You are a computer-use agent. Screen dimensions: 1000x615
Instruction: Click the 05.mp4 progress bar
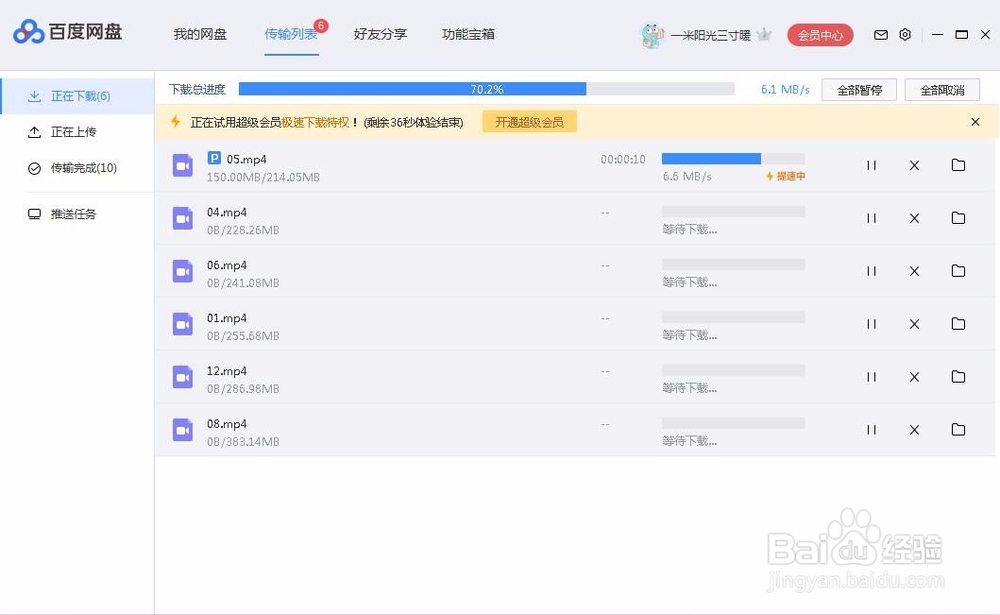(733, 158)
